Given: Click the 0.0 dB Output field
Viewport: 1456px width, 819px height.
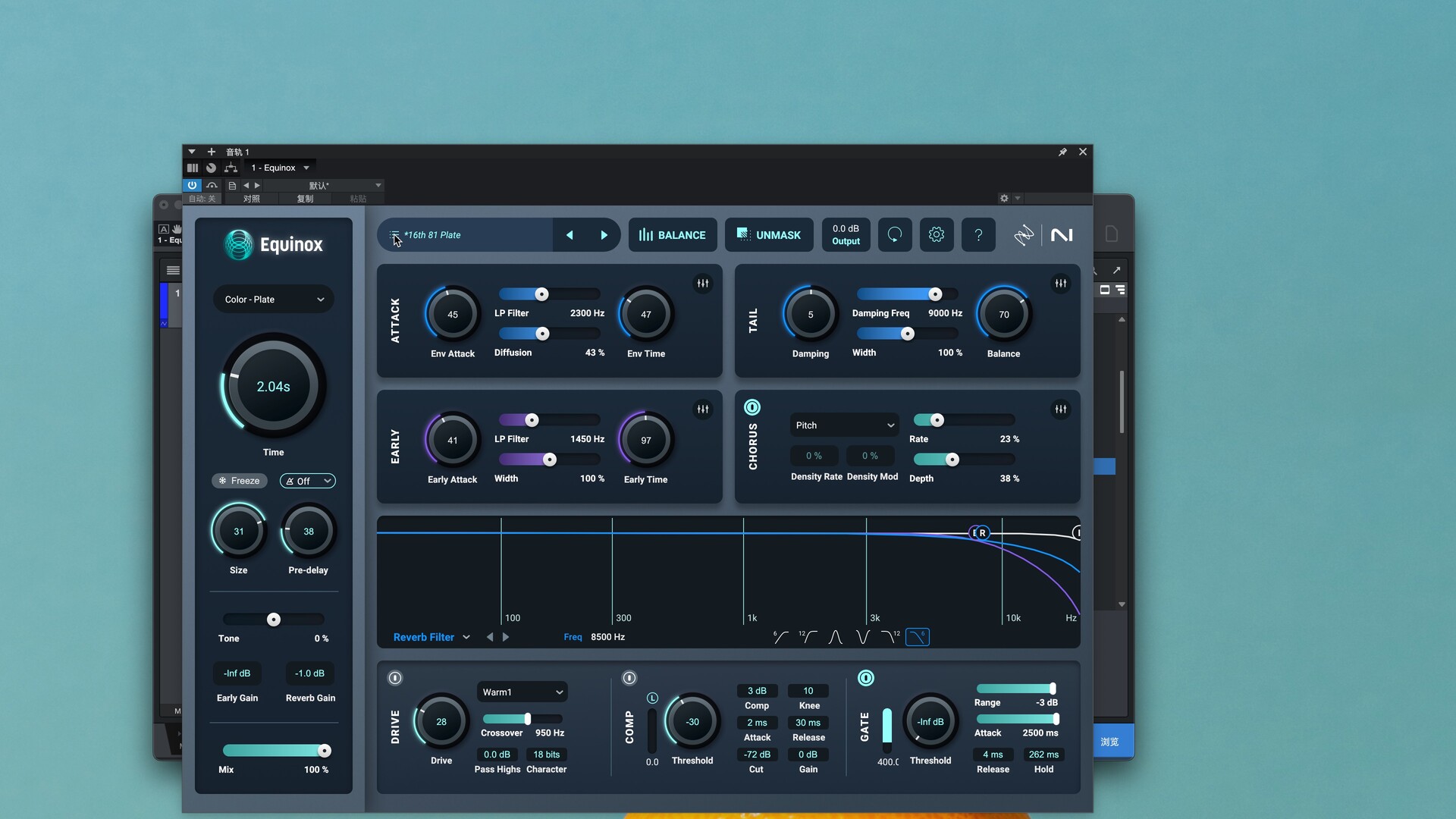Looking at the screenshot, I should pos(846,235).
